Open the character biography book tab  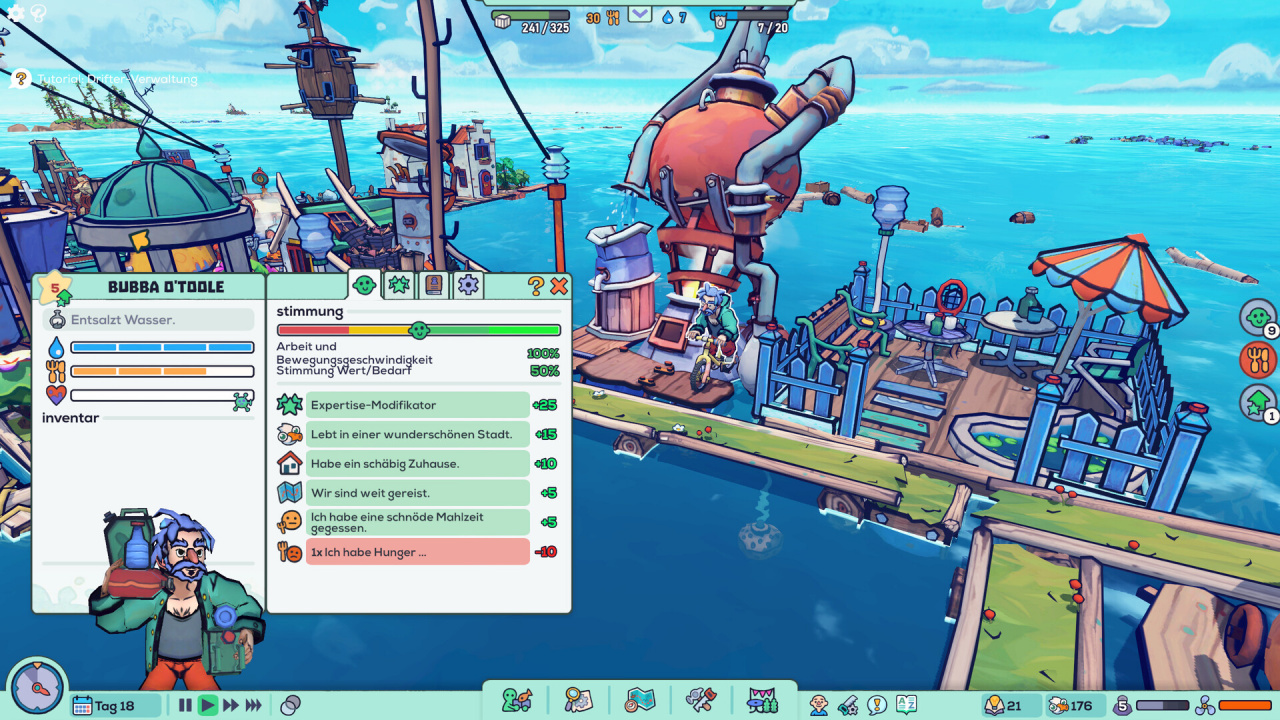click(433, 286)
